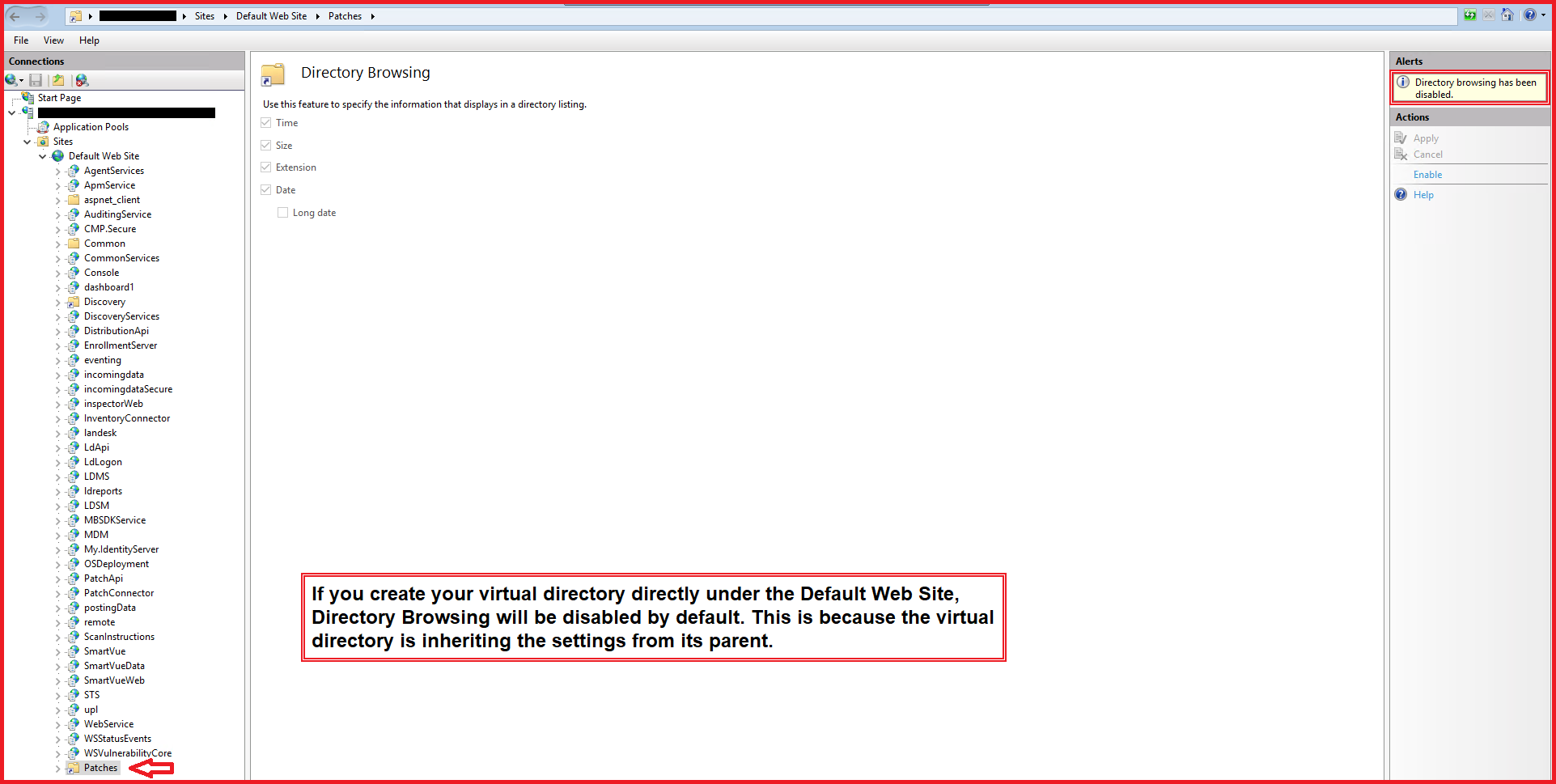The height and width of the screenshot is (784, 1556).
Task: Toggle the Extension checkbox
Action: [x=266, y=167]
